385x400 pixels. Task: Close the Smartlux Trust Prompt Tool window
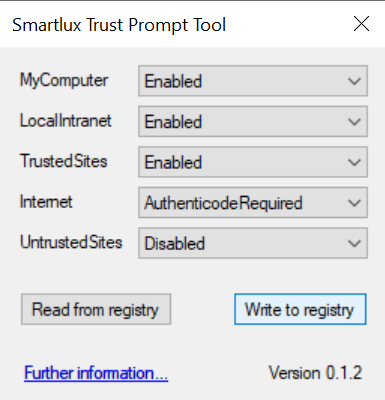pyautogui.click(x=361, y=24)
